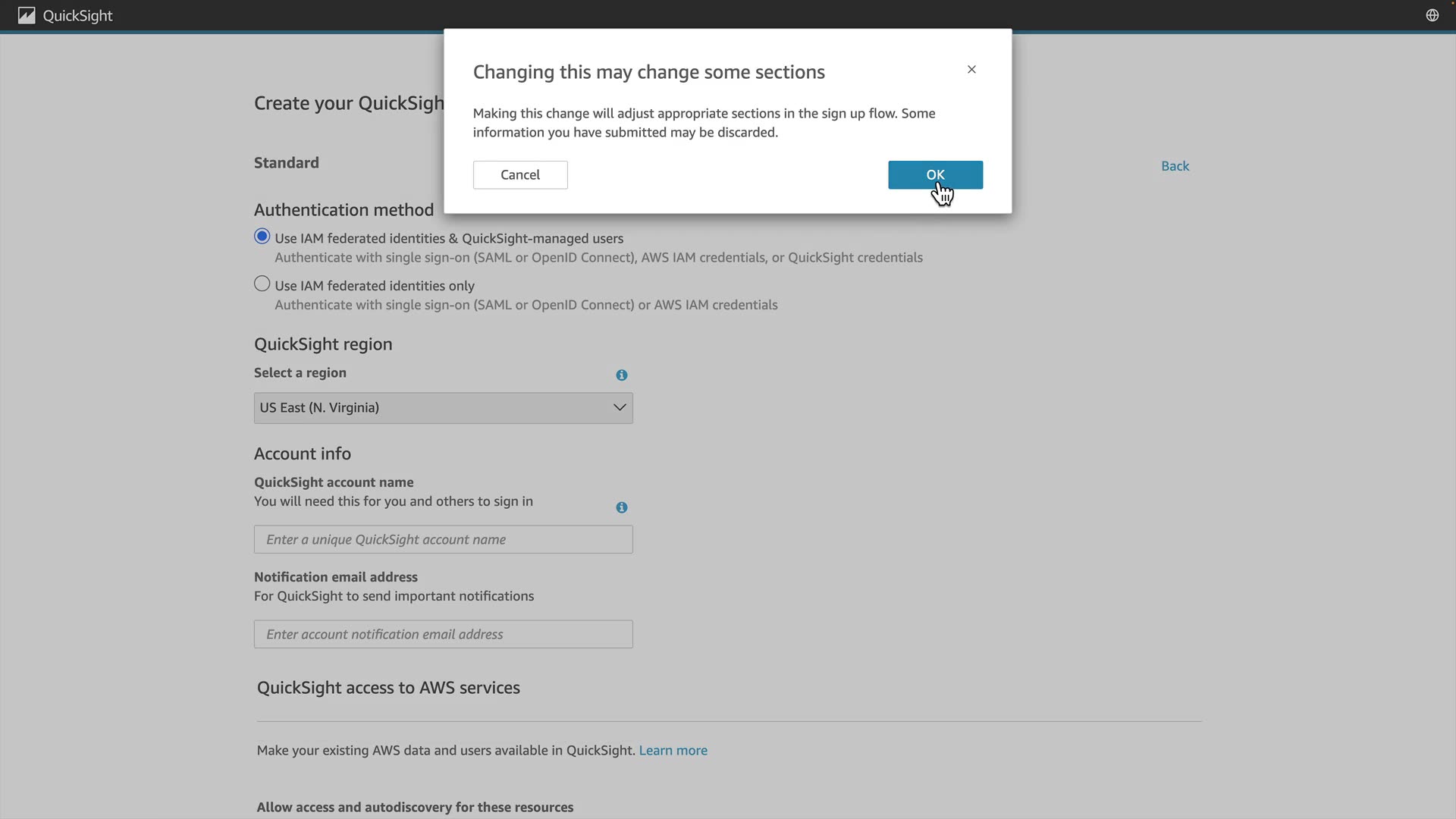
Task: Click the region dropdown chevron arrow
Action: pyautogui.click(x=620, y=408)
